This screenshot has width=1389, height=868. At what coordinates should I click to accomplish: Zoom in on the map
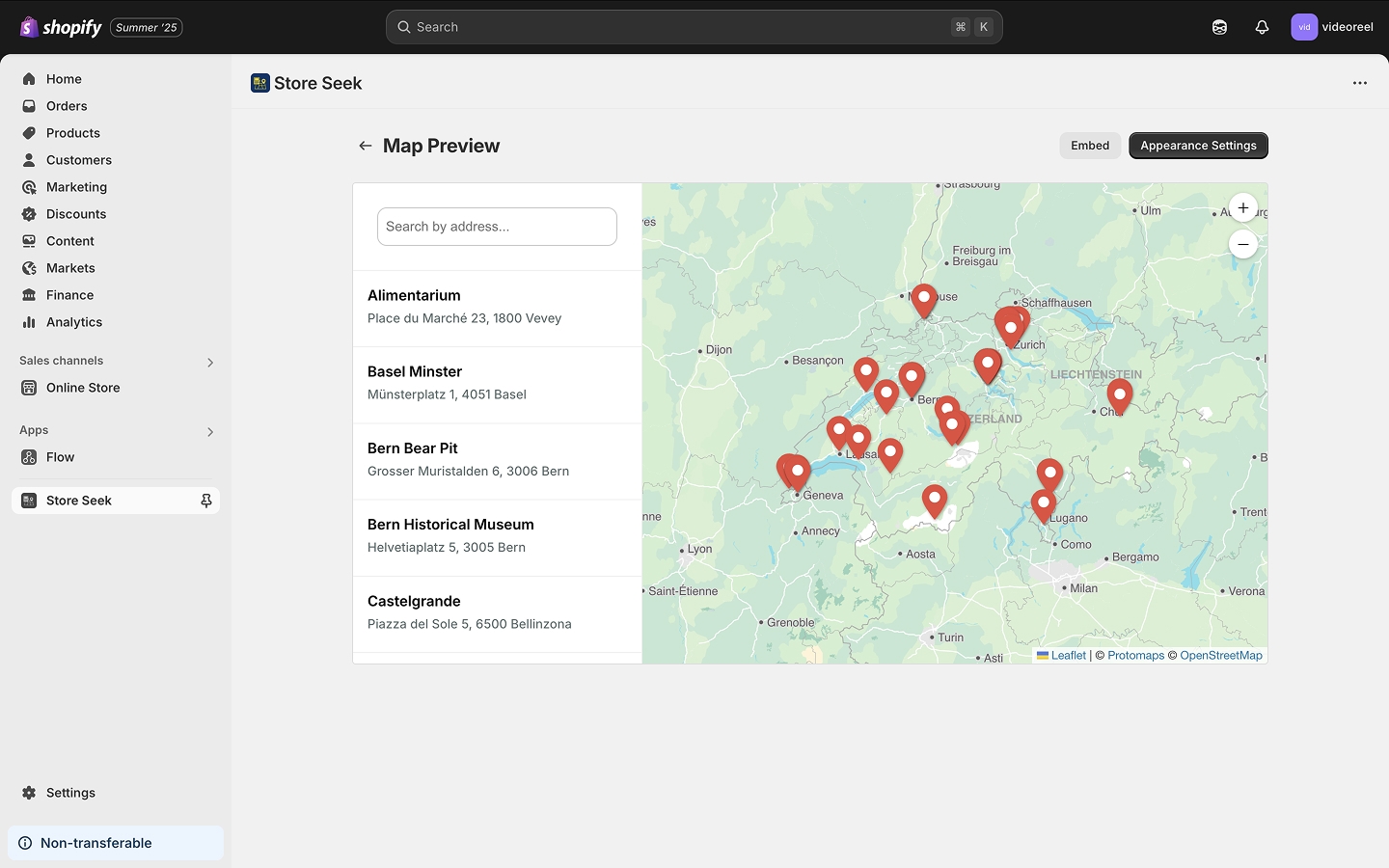point(1243,207)
